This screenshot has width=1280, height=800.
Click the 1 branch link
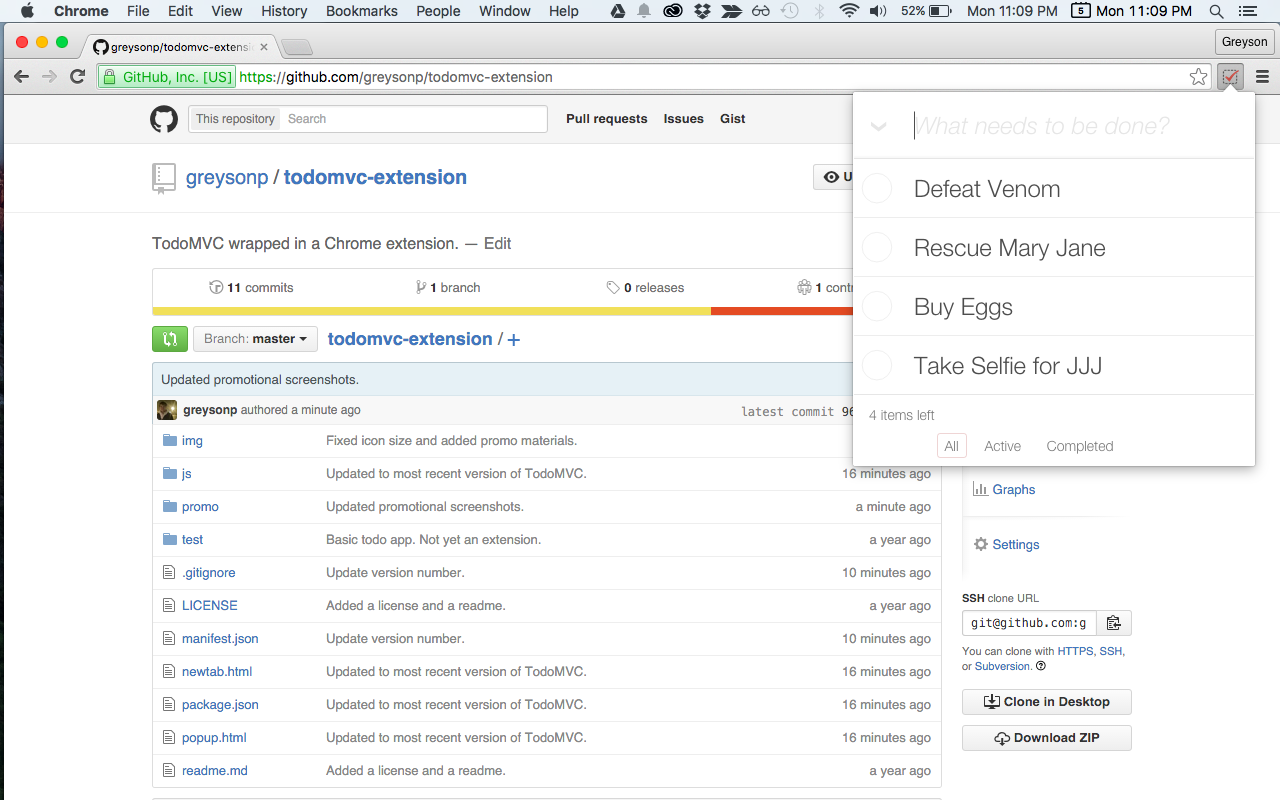tap(448, 288)
